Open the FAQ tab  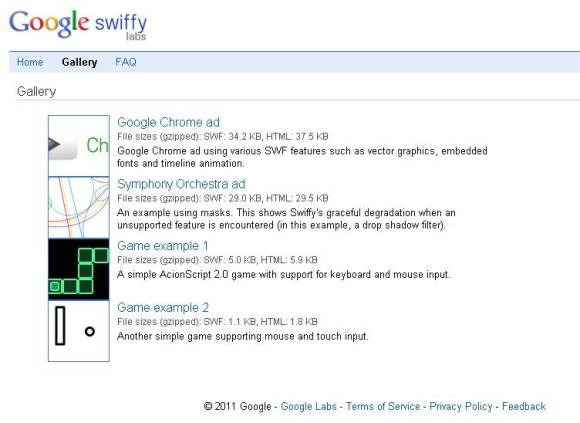126,62
